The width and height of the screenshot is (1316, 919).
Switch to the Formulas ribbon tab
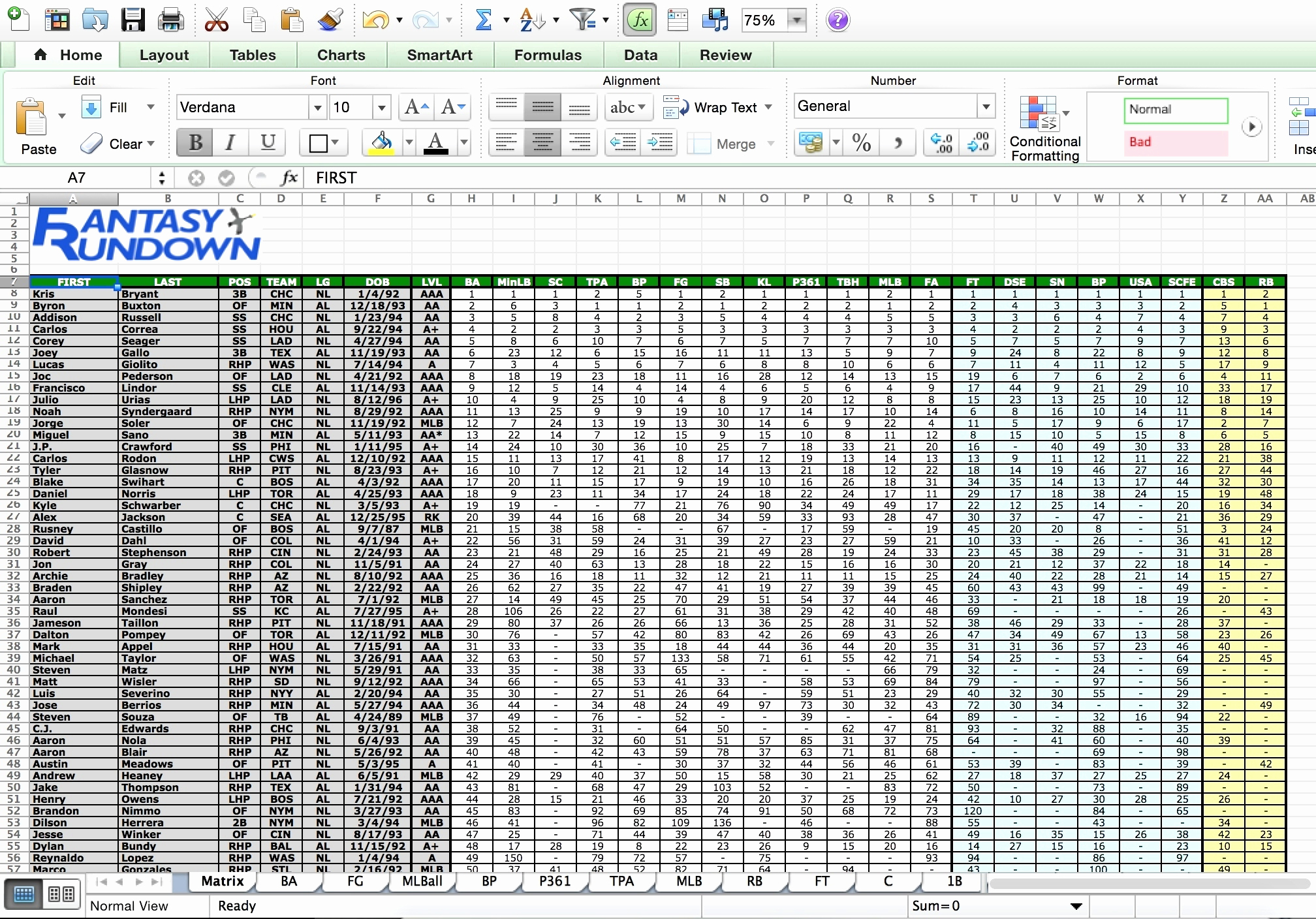548,55
